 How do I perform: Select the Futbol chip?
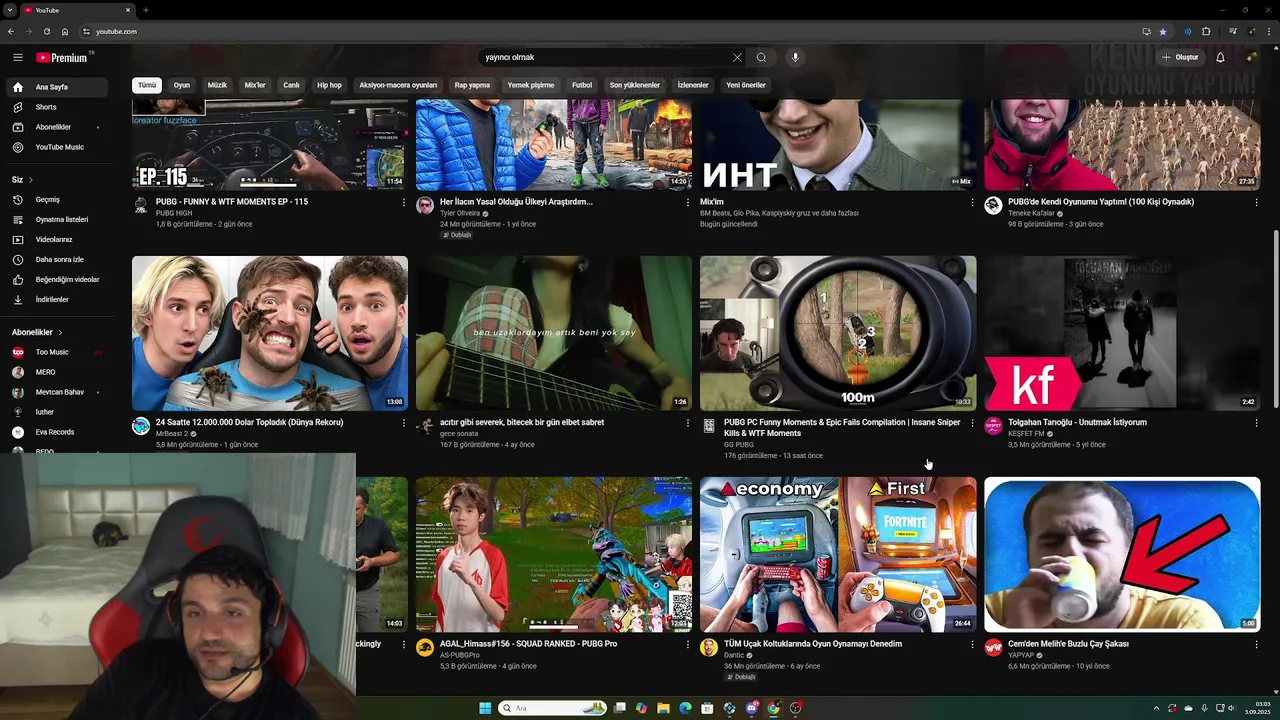(582, 85)
